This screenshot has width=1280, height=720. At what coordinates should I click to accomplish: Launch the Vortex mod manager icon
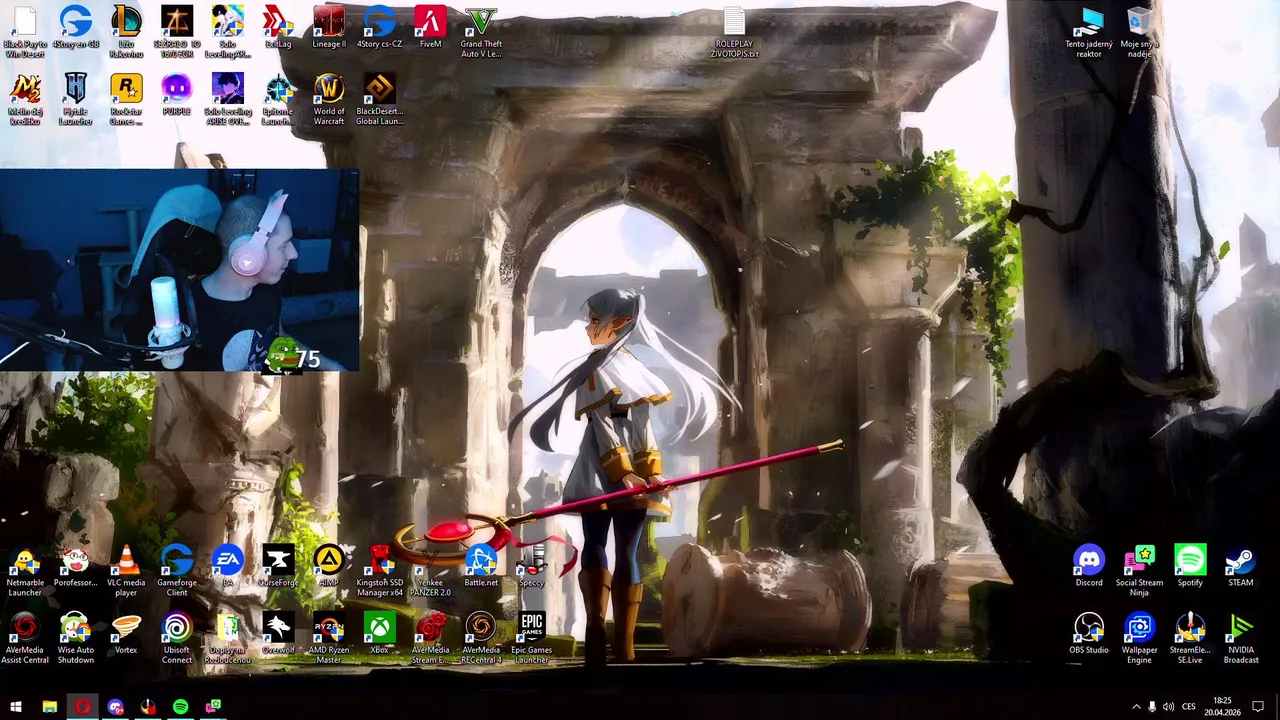tap(126, 634)
